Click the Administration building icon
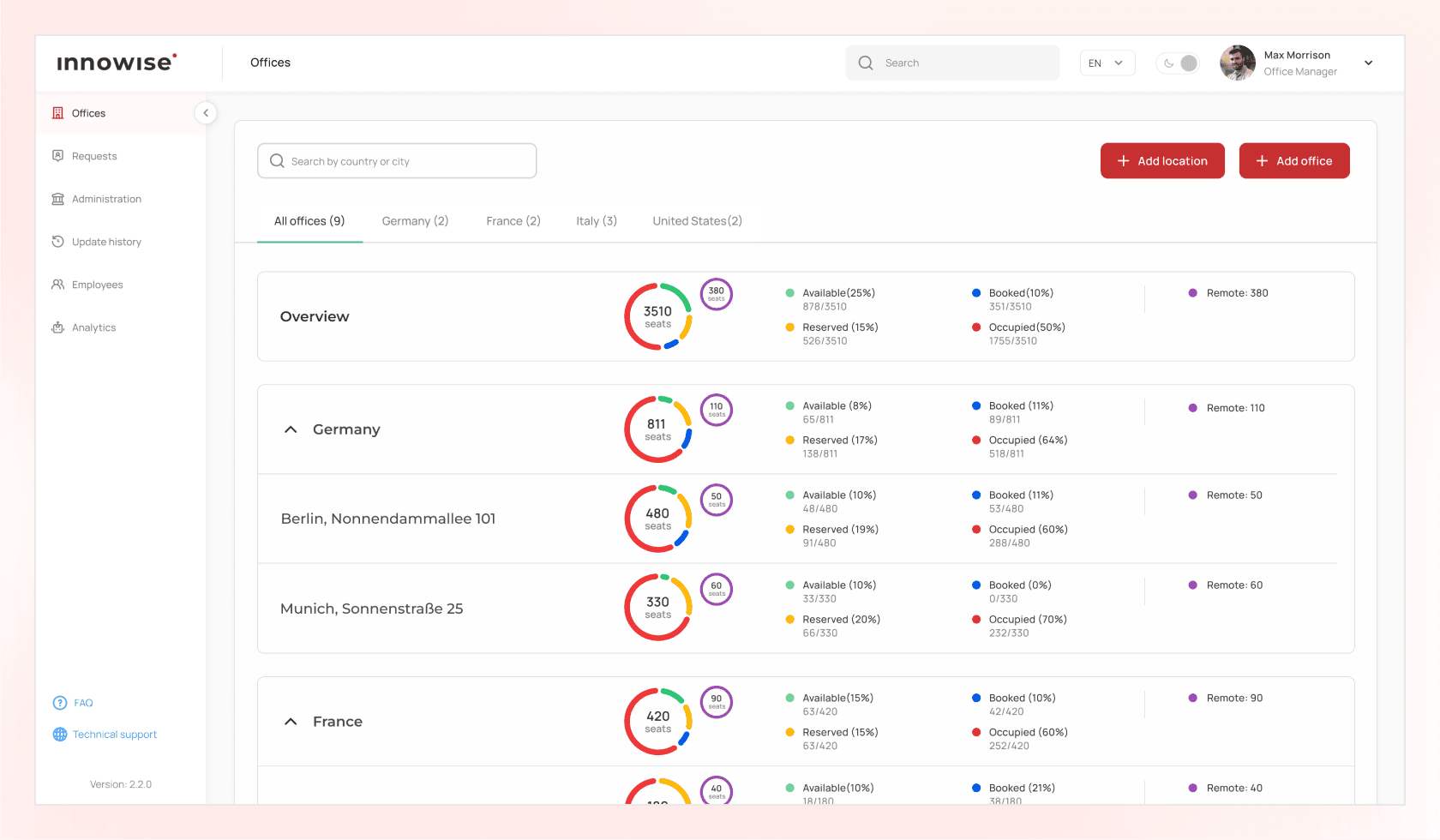 tap(58, 199)
